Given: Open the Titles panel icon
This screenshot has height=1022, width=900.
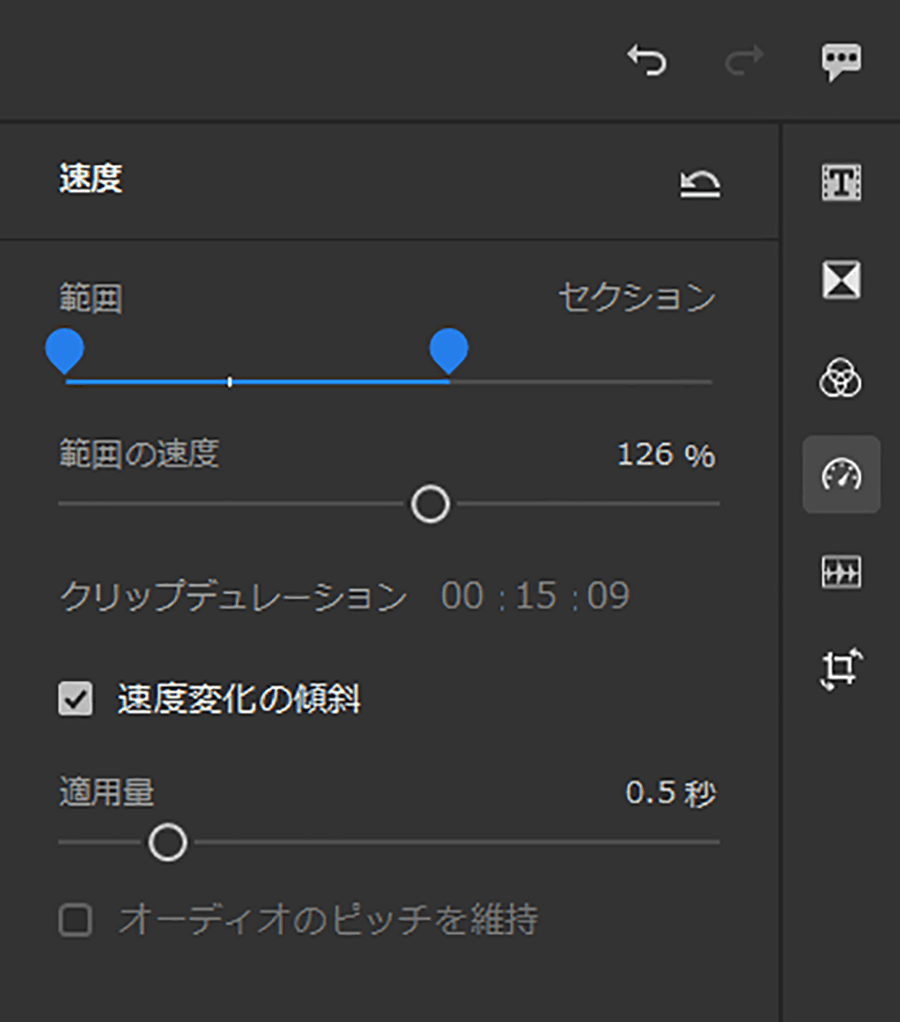Looking at the screenshot, I should coord(841,182).
